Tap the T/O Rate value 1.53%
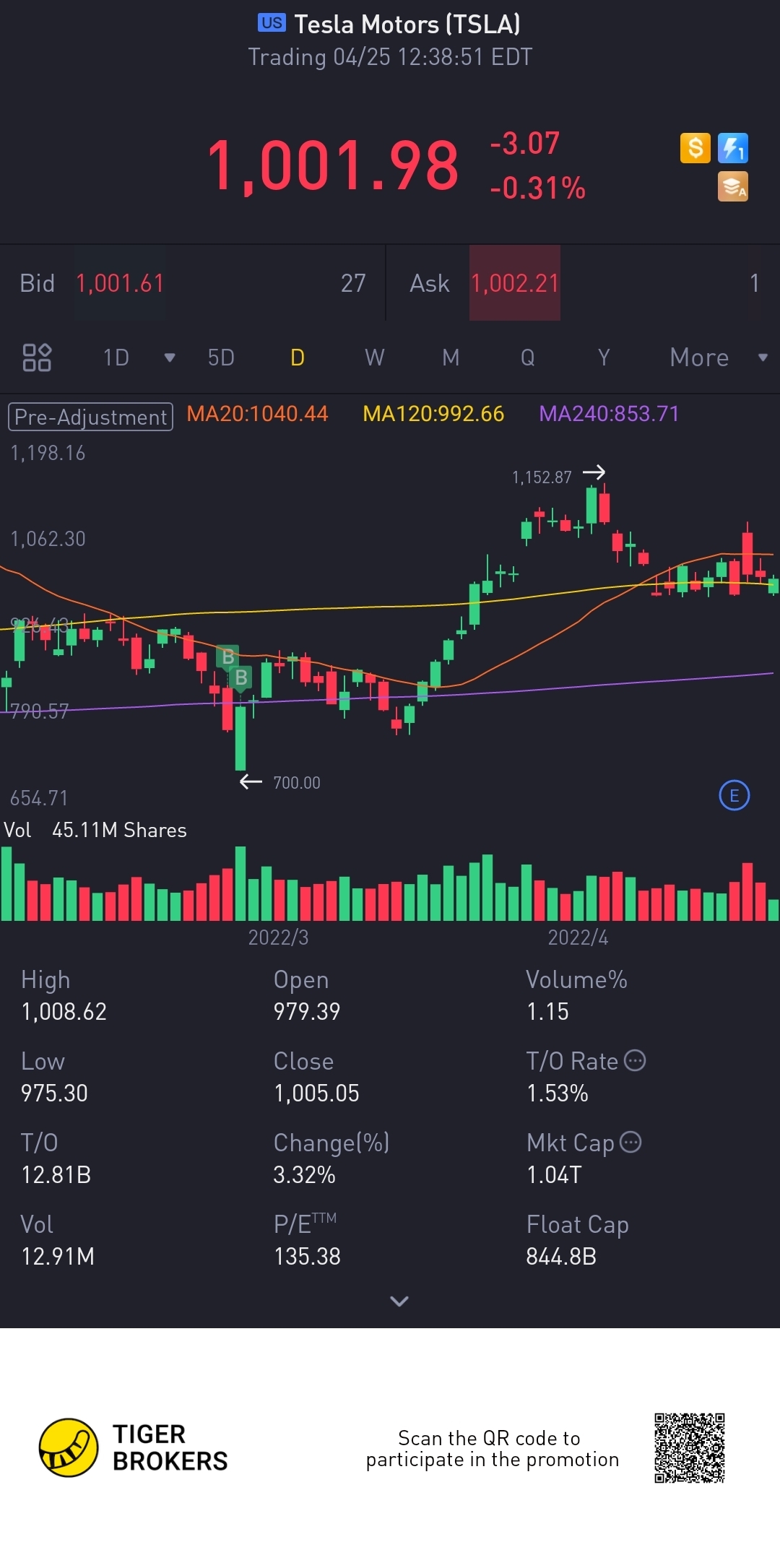This screenshot has width=780, height=1568. pyautogui.click(x=557, y=1093)
